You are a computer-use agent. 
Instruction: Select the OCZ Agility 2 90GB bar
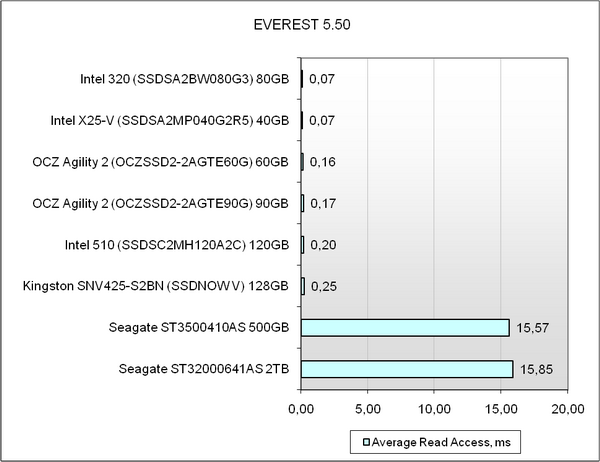tap(302, 204)
